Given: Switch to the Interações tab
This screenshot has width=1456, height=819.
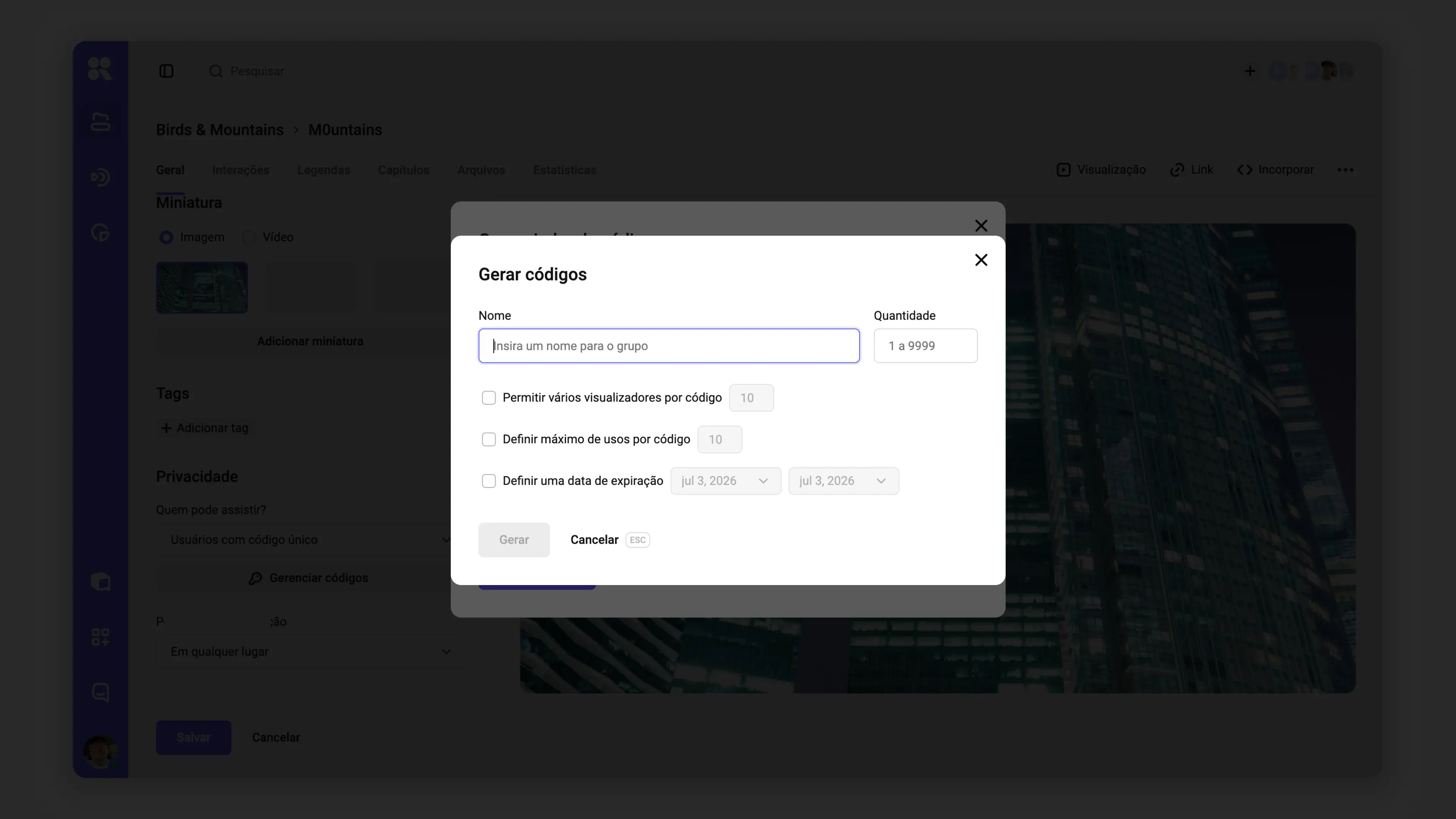Looking at the screenshot, I should (x=241, y=170).
